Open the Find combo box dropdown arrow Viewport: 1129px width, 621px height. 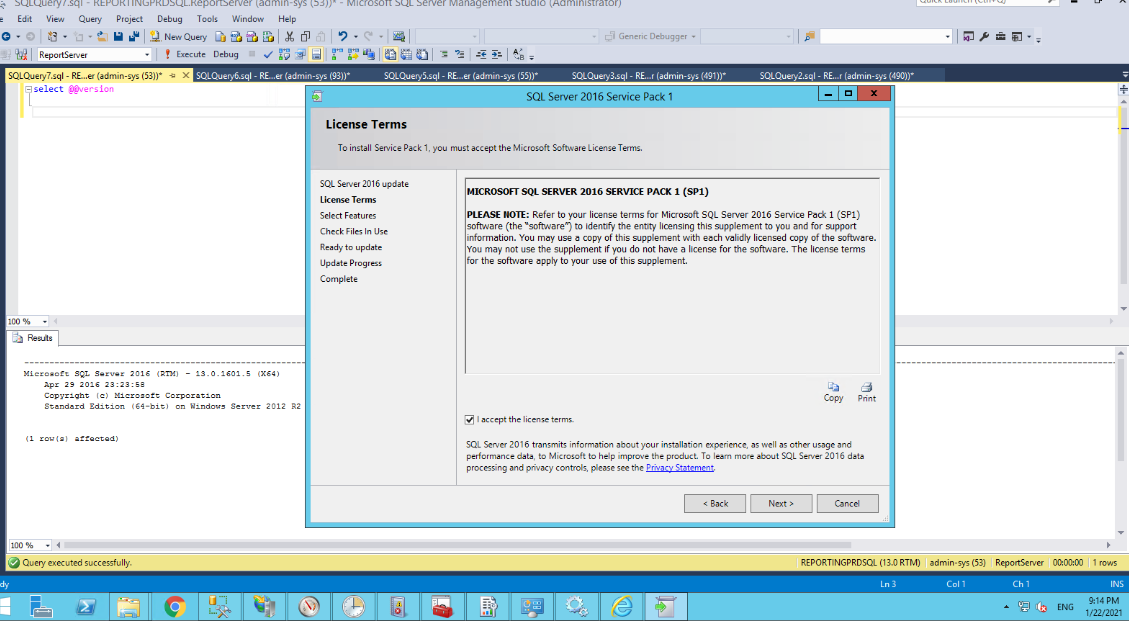point(948,36)
